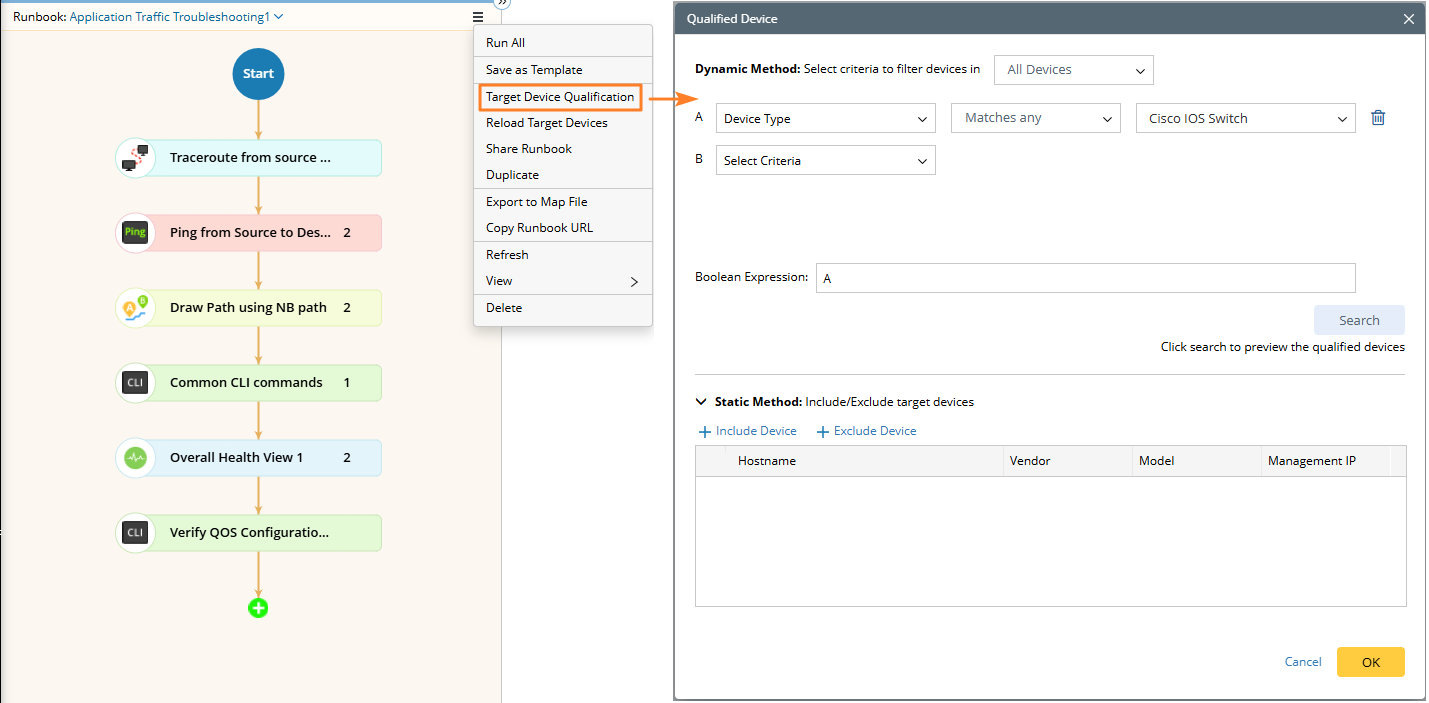Click the Draw Path node icon

point(135,308)
